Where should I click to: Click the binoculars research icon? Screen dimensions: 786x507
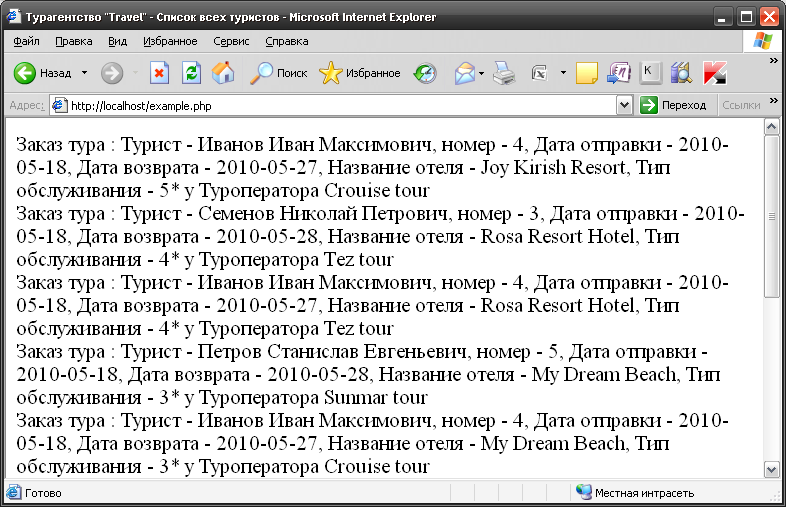(x=681, y=73)
